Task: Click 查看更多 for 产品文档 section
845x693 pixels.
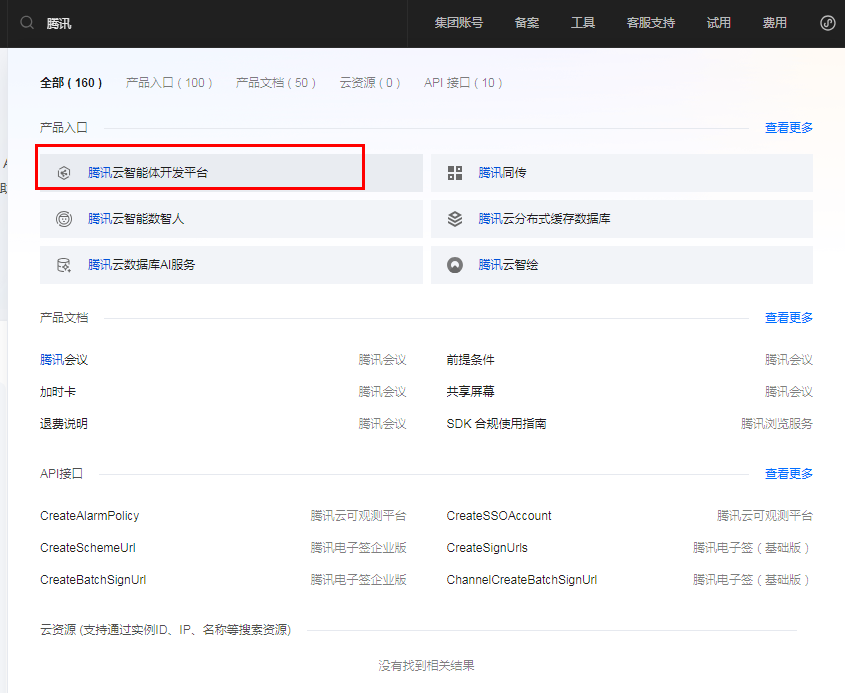Action: [788, 318]
